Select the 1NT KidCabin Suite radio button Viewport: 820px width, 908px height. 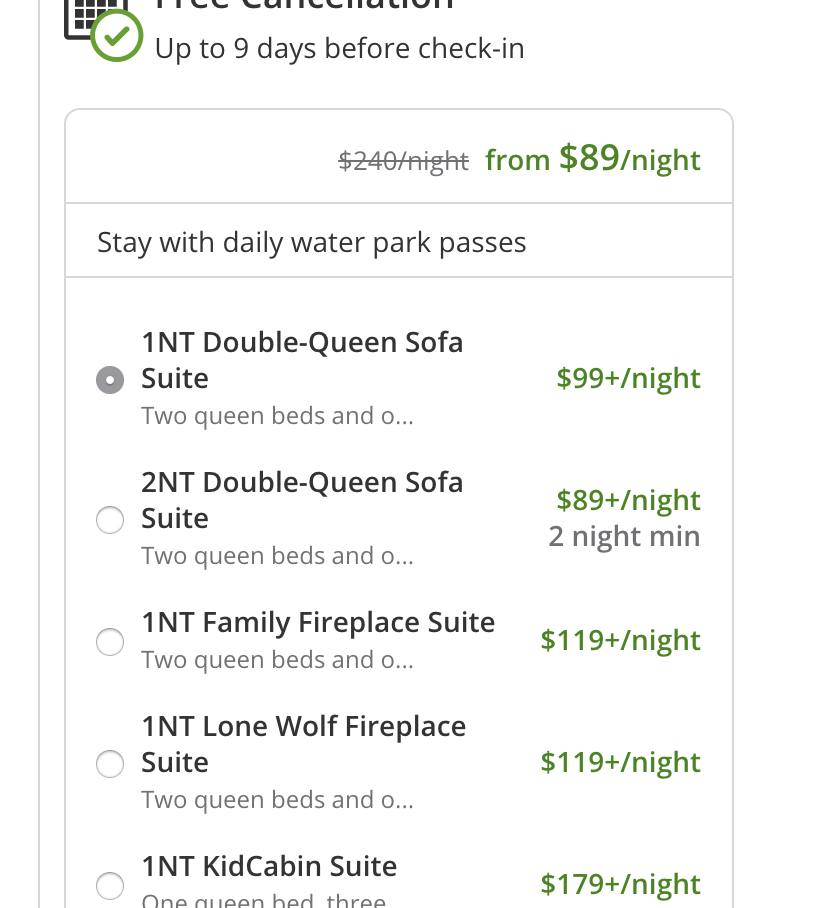pyautogui.click(x=110, y=886)
